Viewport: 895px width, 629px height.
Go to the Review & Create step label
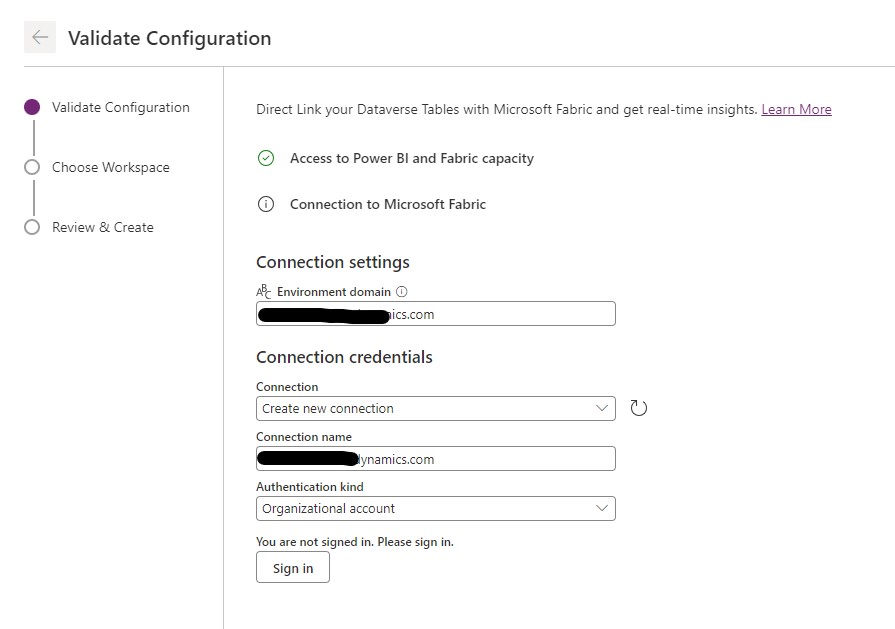coord(103,227)
